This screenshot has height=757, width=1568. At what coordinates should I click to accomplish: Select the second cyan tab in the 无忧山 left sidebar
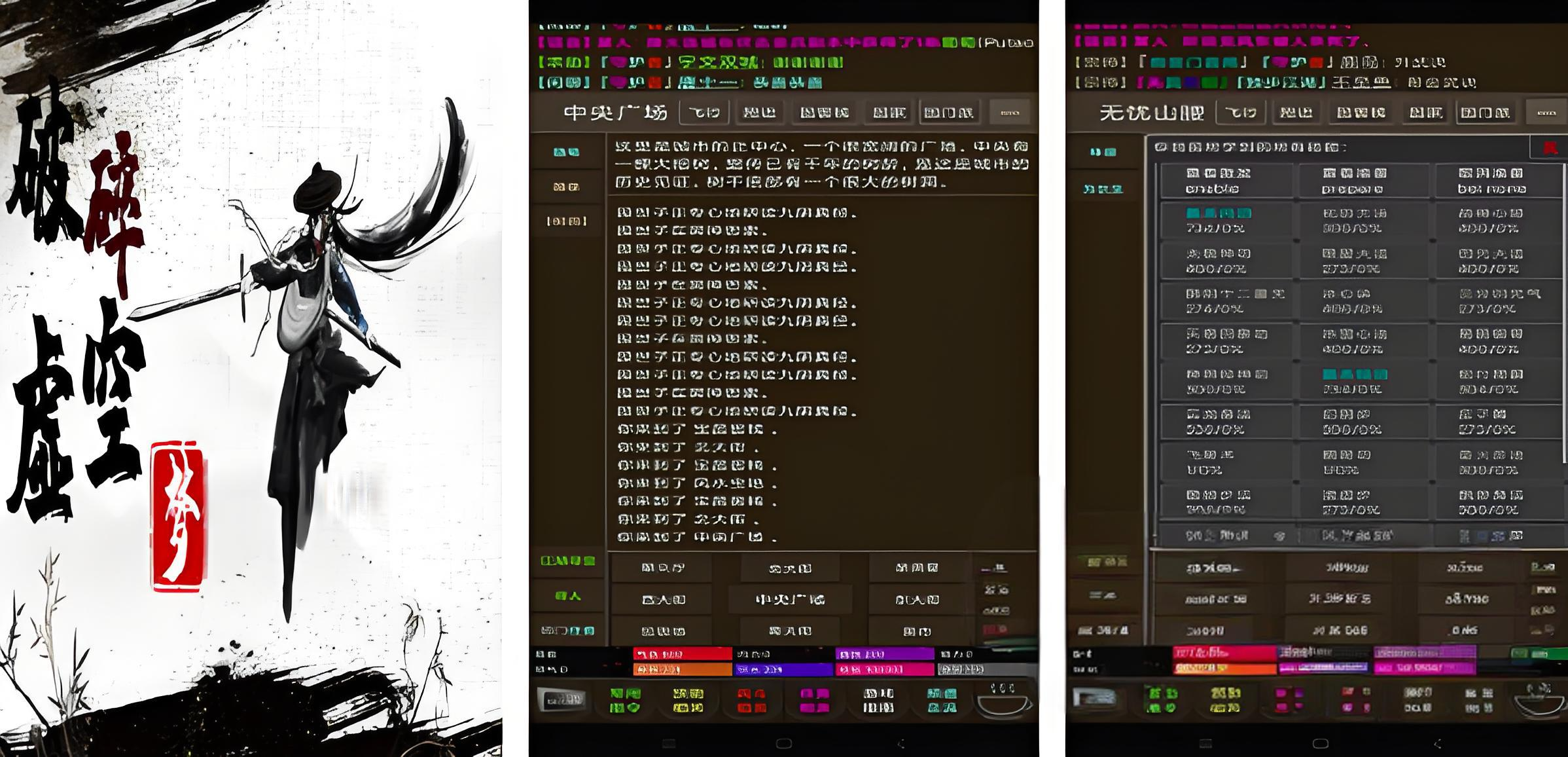coord(1103,189)
